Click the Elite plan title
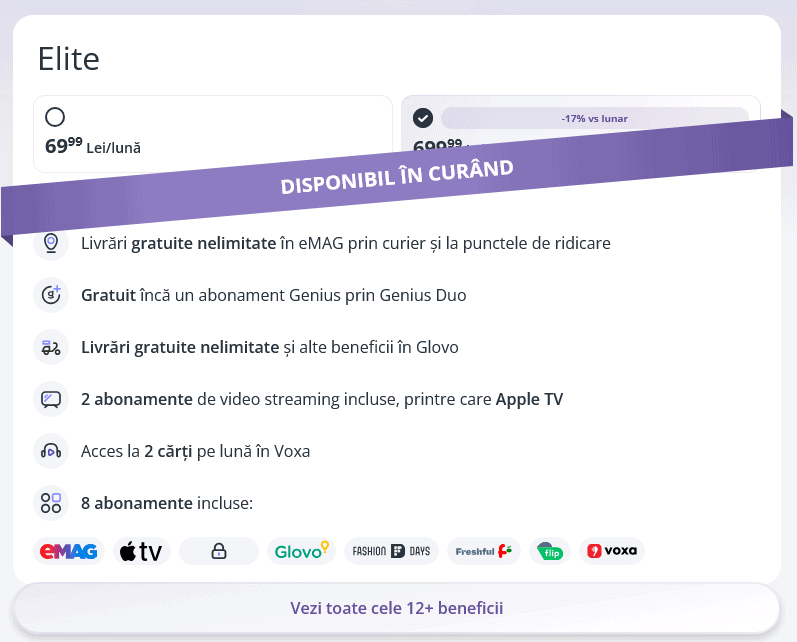This screenshot has width=797, height=642. [69, 59]
